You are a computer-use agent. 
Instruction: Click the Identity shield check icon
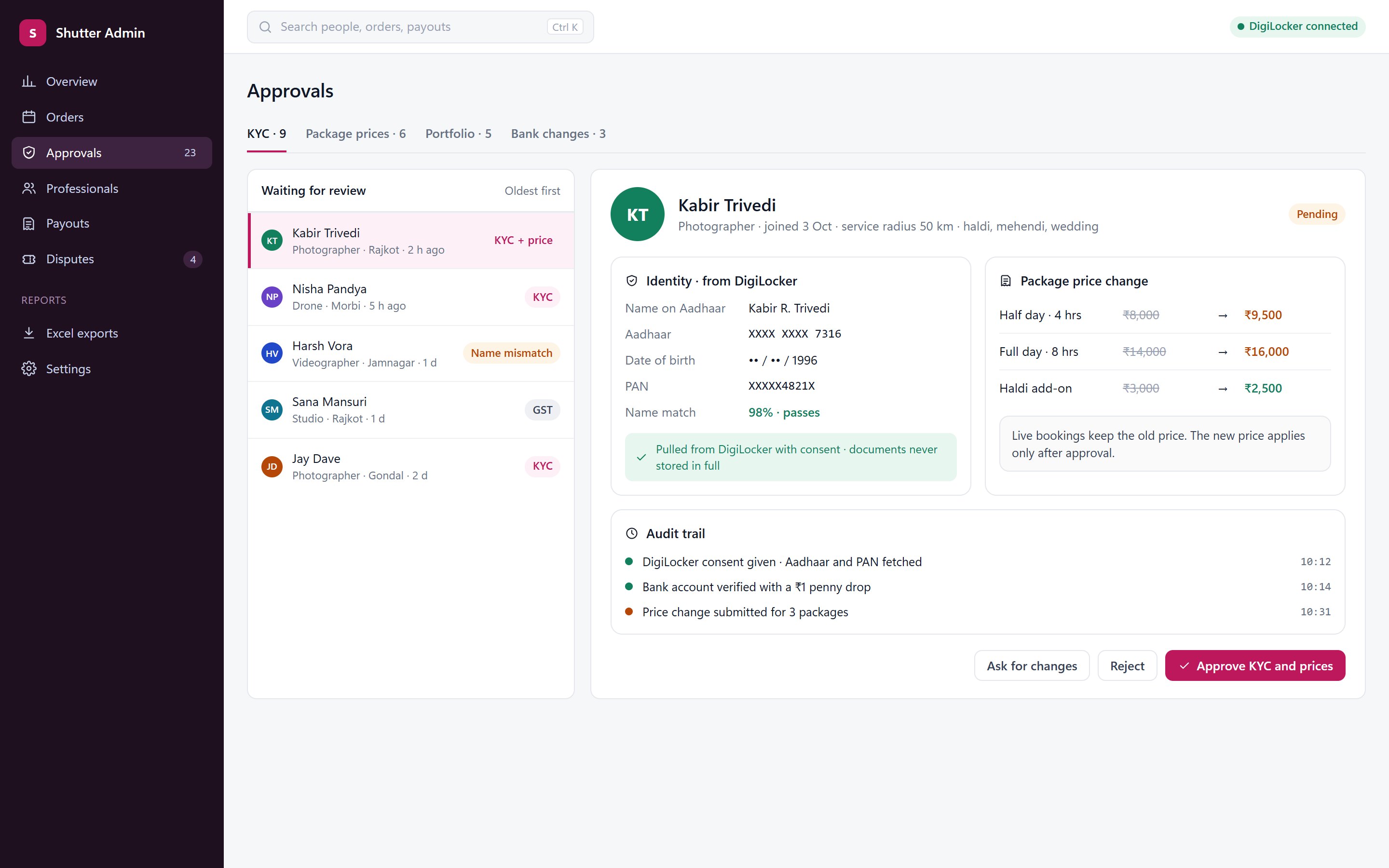coord(631,281)
